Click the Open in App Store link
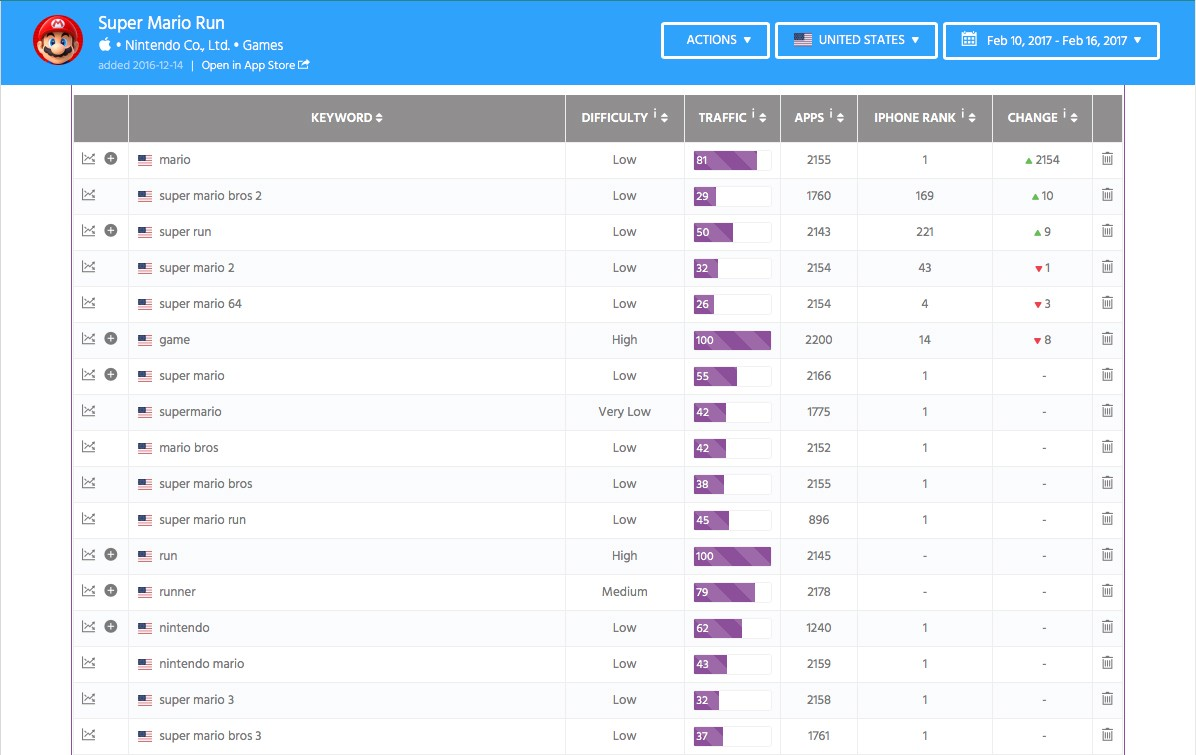The width and height of the screenshot is (1196, 755). coord(255,65)
